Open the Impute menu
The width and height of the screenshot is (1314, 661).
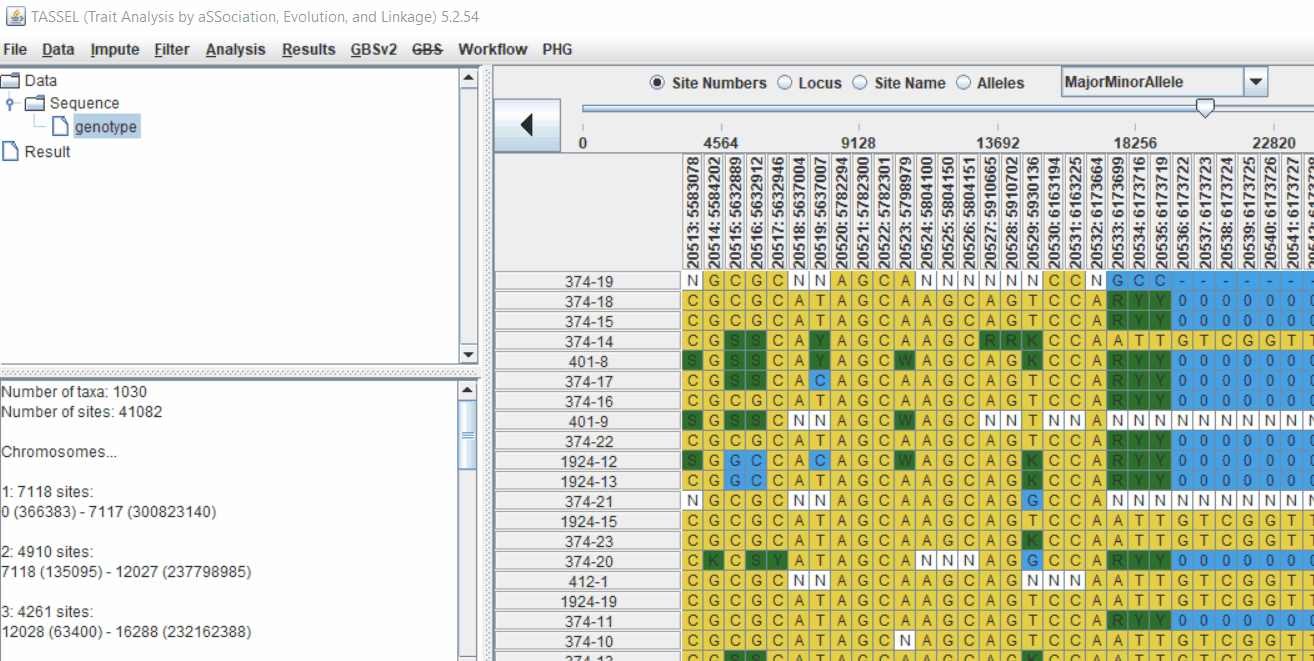(x=115, y=49)
